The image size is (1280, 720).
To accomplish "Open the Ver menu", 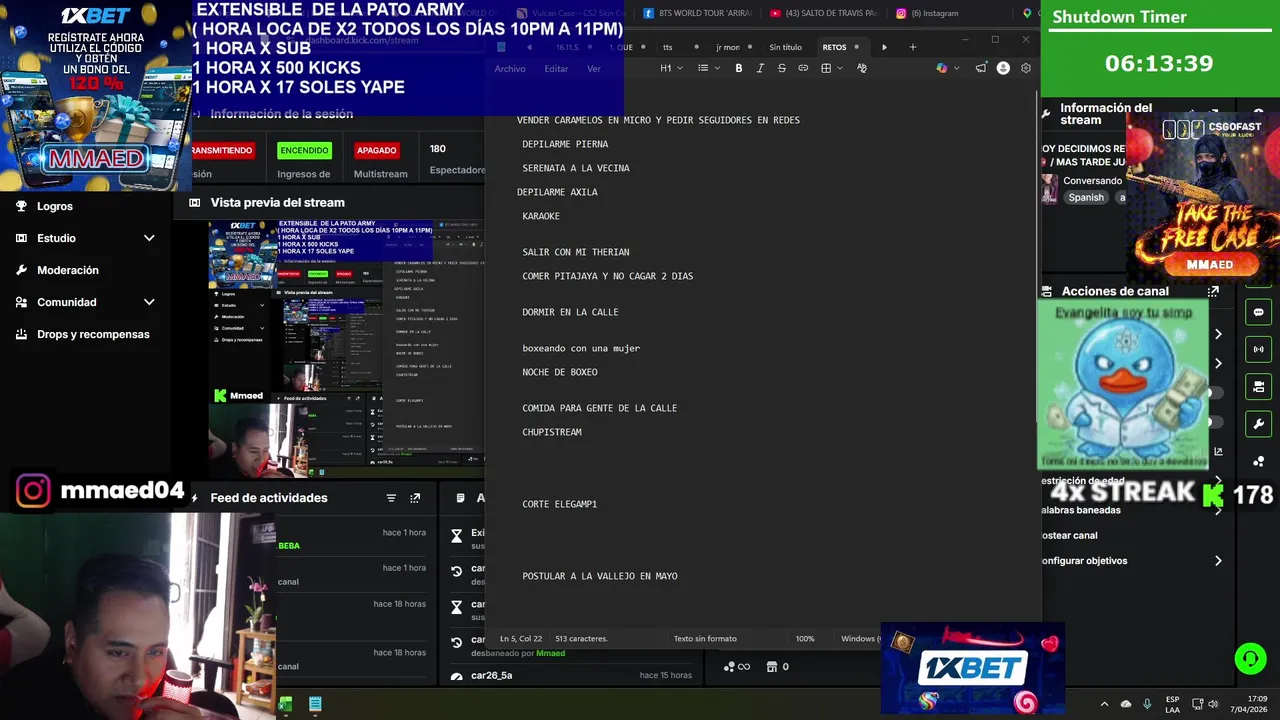I will point(594,69).
